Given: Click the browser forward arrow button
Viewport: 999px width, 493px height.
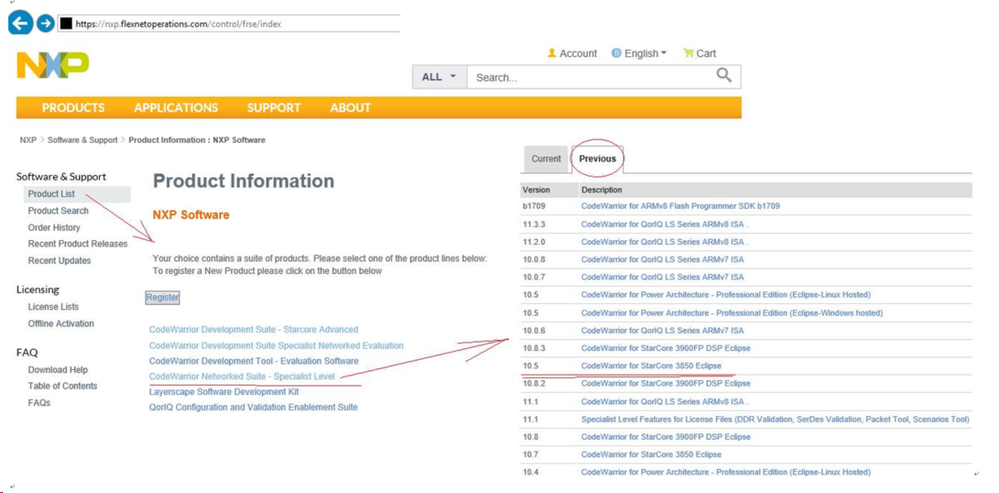Looking at the screenshot, I should click(x=45, y=24).
